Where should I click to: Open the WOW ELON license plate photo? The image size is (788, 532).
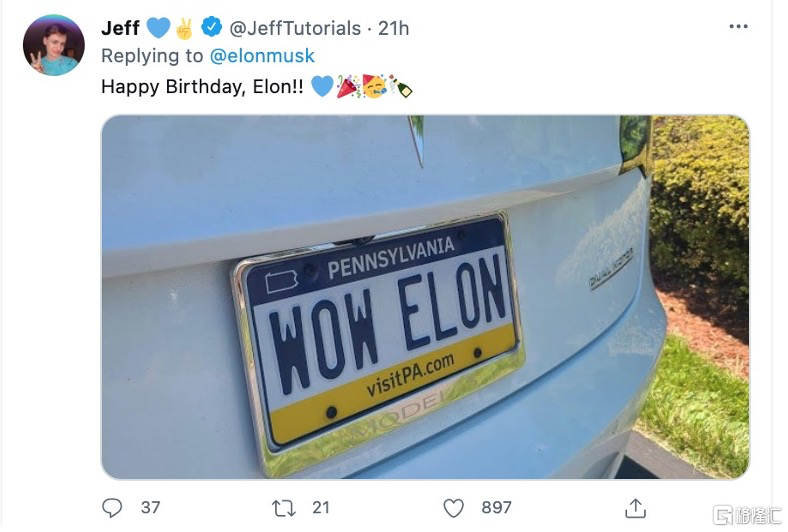[x=425, y=297]
